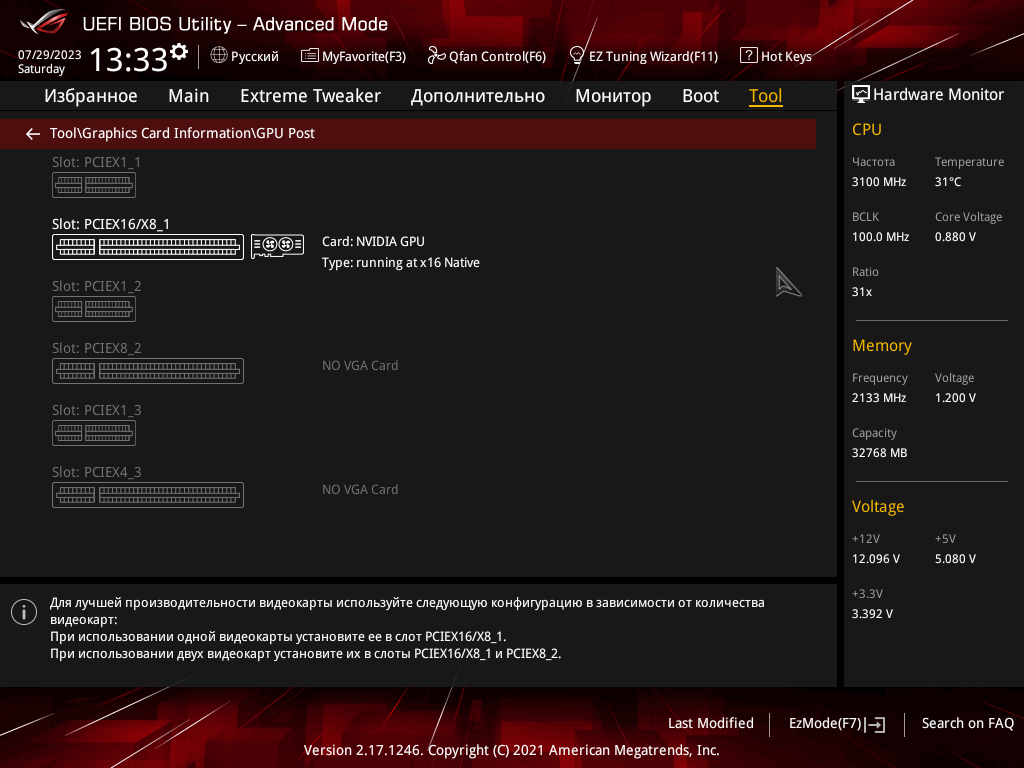Open Search on FAQ
The width and height of the screenshot is (1024, 768).
coord(968,724)
